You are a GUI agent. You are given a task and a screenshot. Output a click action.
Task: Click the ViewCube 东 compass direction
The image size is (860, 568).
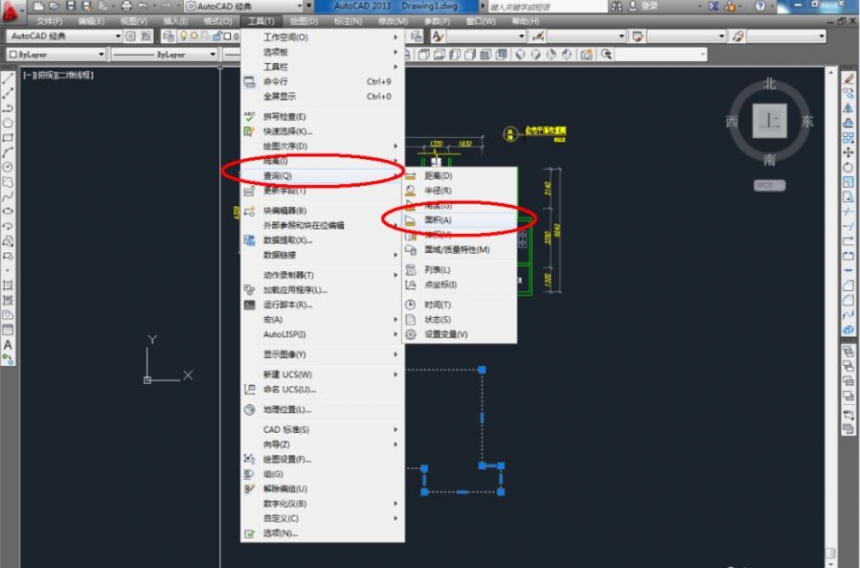[807, 121]
